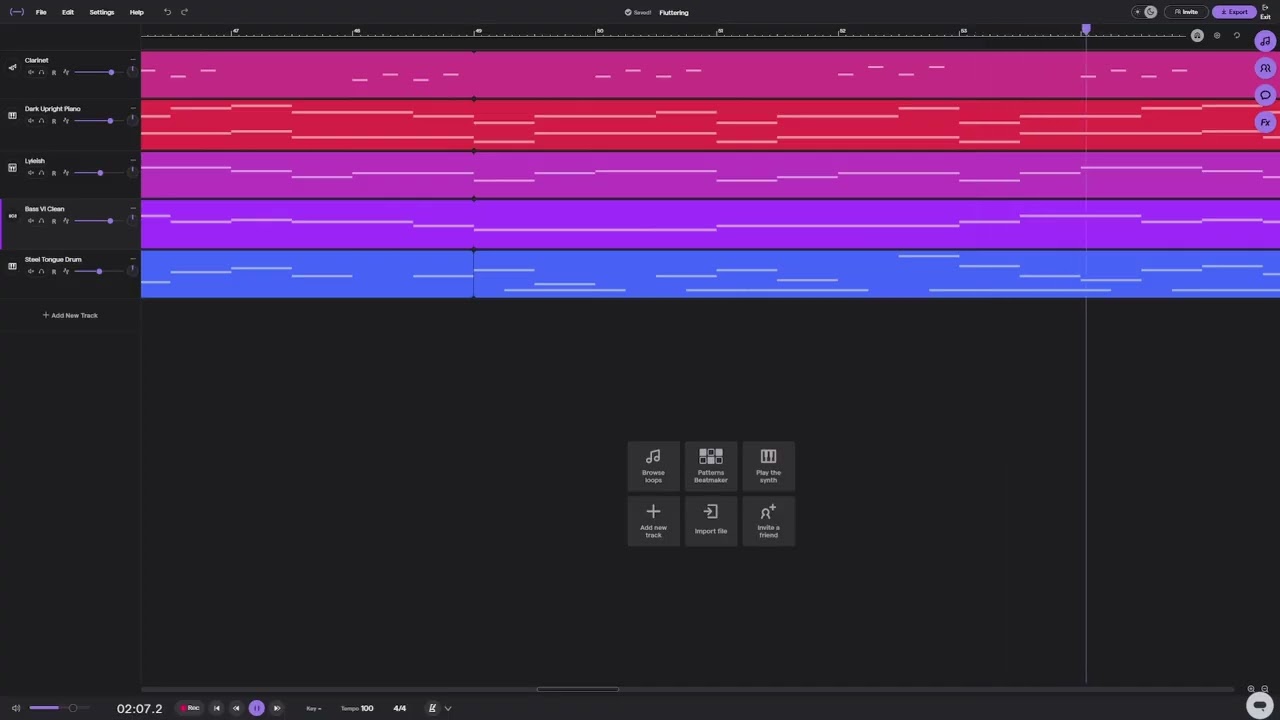
Task: Click the master volume speaker icon
Action: click(15, 708)
